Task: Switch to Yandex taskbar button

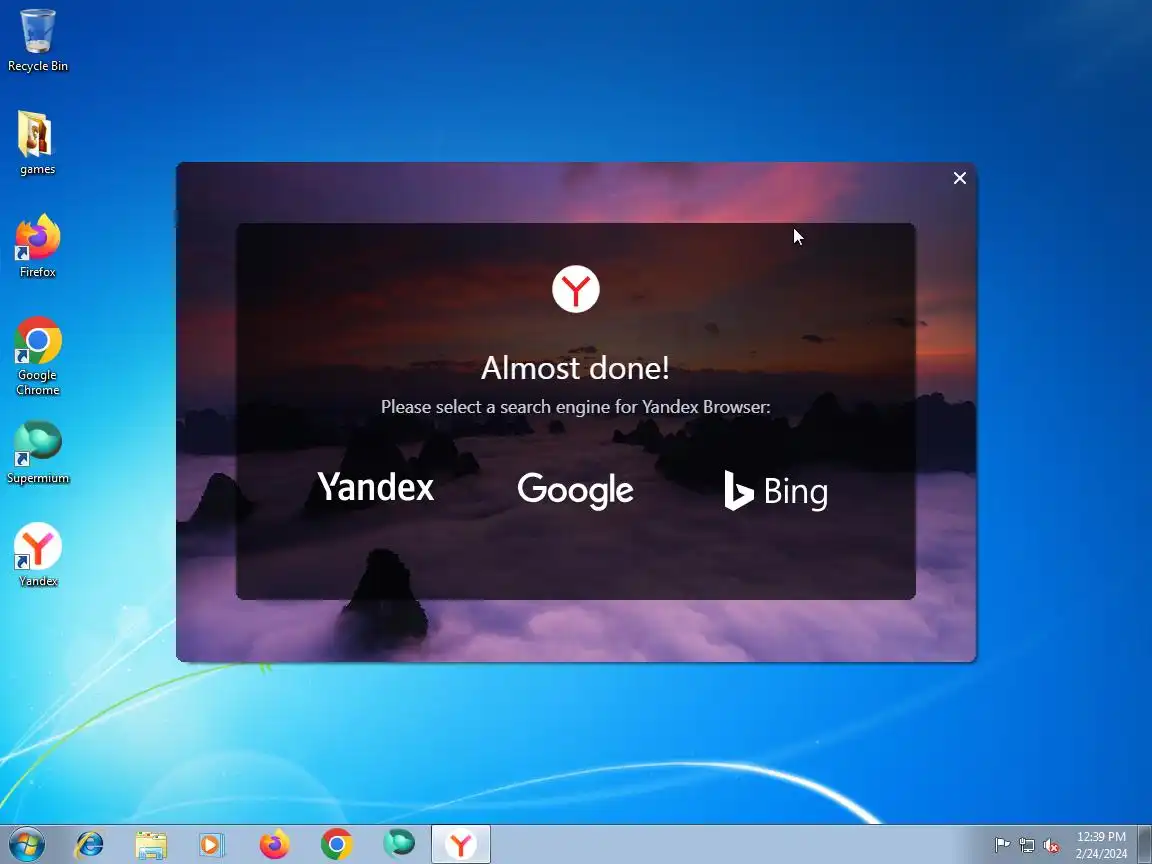Action: [x=461, y=845]
